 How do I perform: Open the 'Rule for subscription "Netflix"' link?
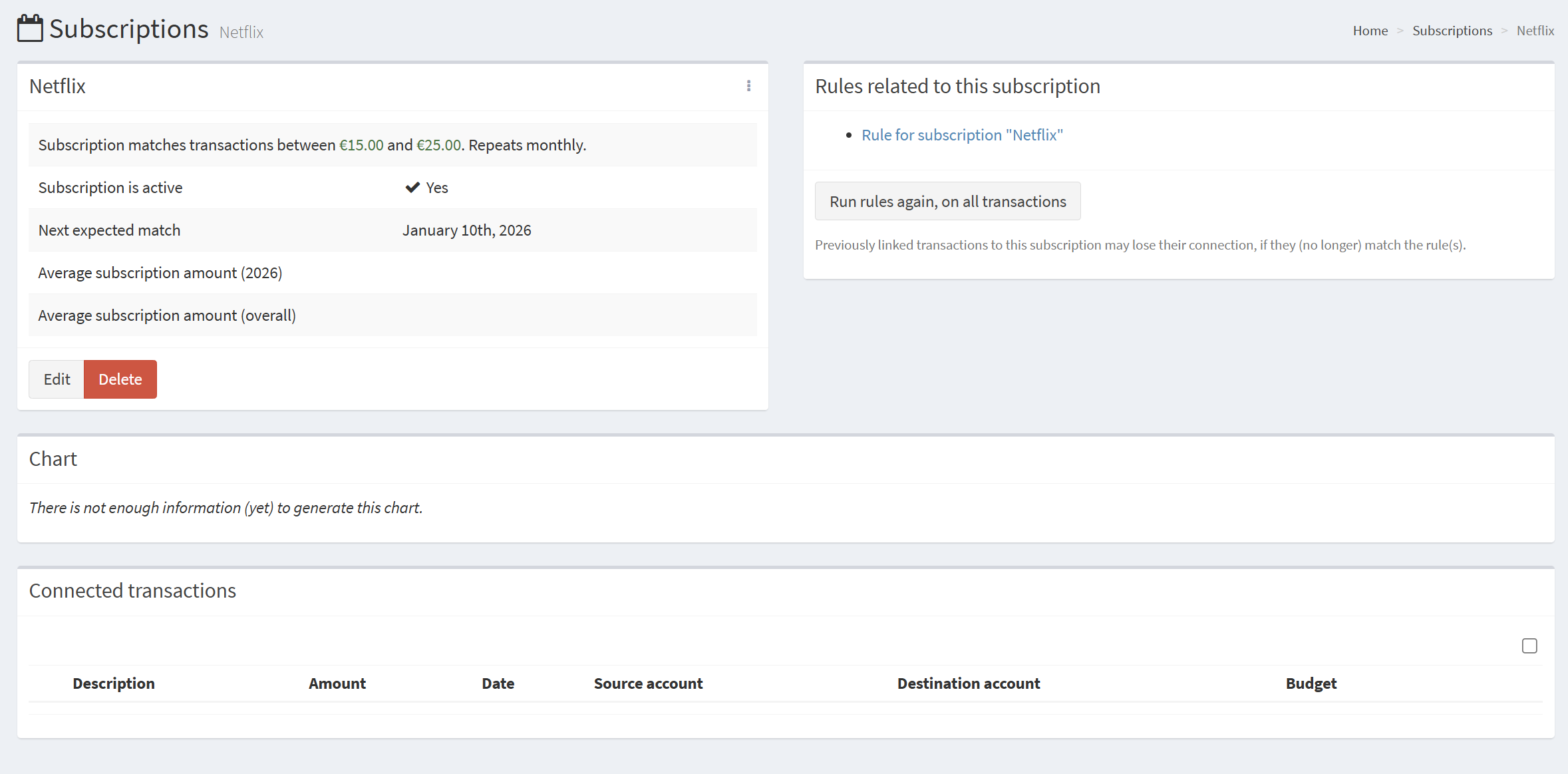[x=962, y=135]
